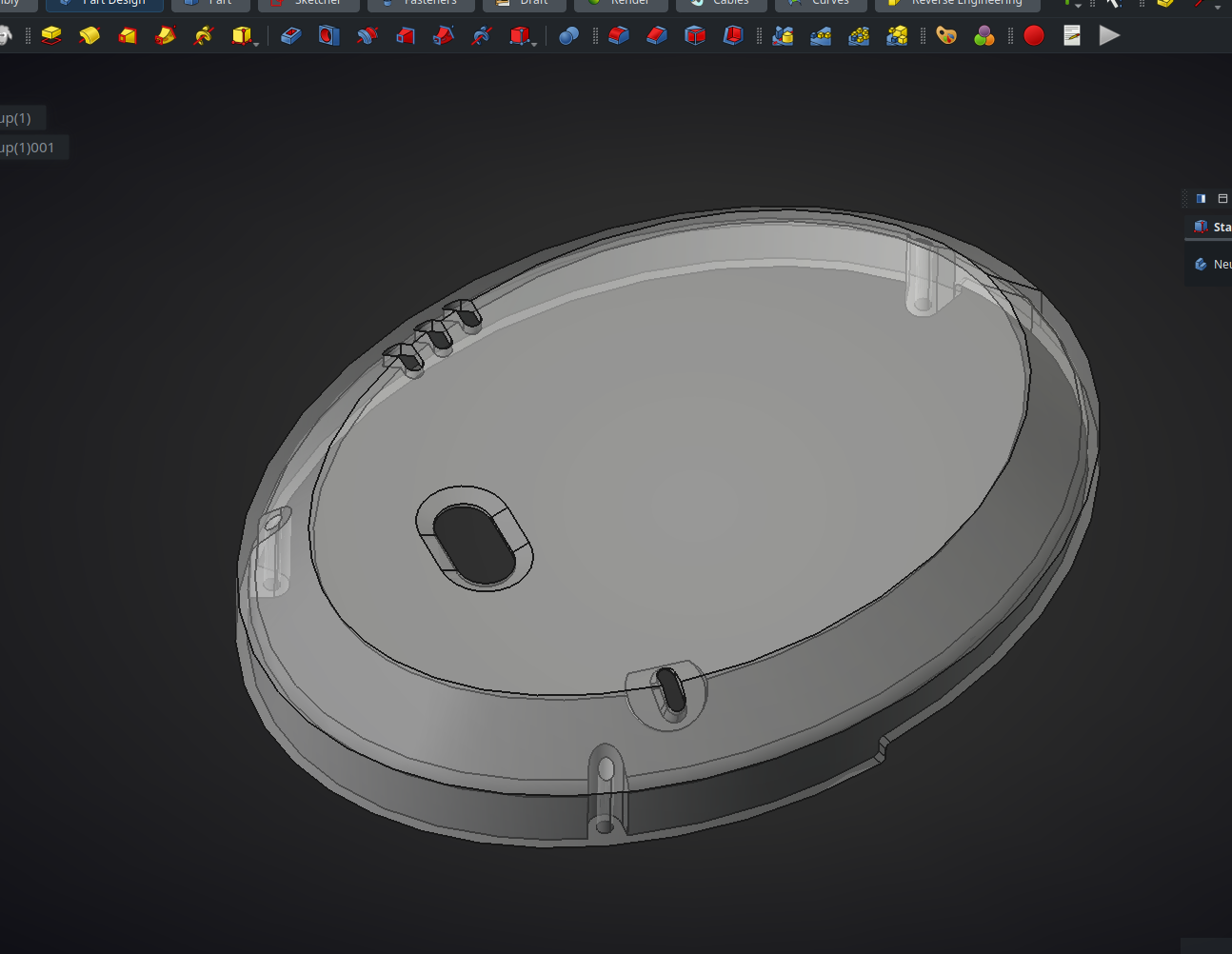Select the Linear Pattern tool

pyautogui.click(x=821, y=36)
